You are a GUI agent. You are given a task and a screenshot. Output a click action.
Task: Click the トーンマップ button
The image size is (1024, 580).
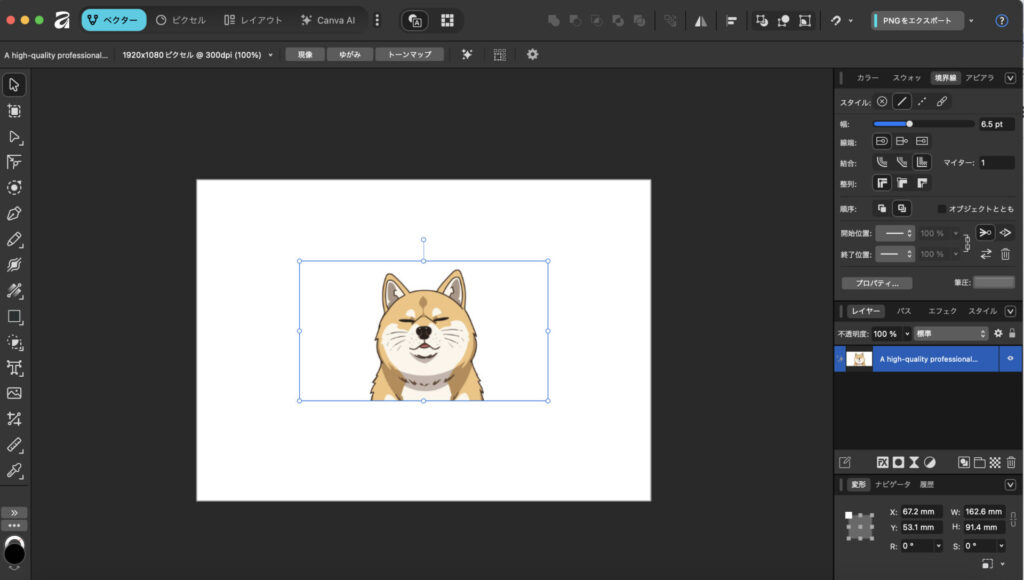(409, 55)
